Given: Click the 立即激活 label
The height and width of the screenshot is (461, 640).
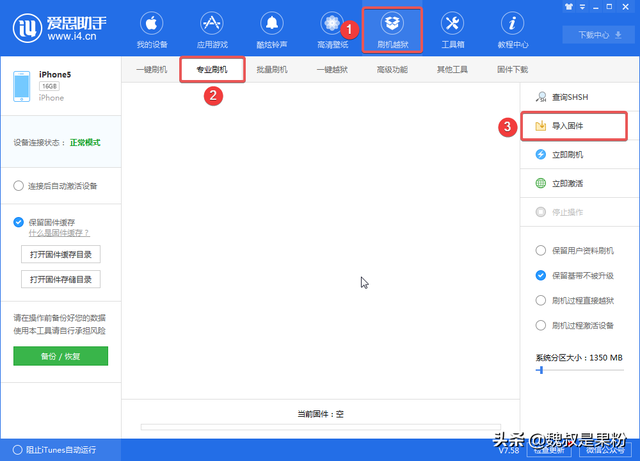Looking at the screenshot, I should pyautogui.click(x=567, y=183).
